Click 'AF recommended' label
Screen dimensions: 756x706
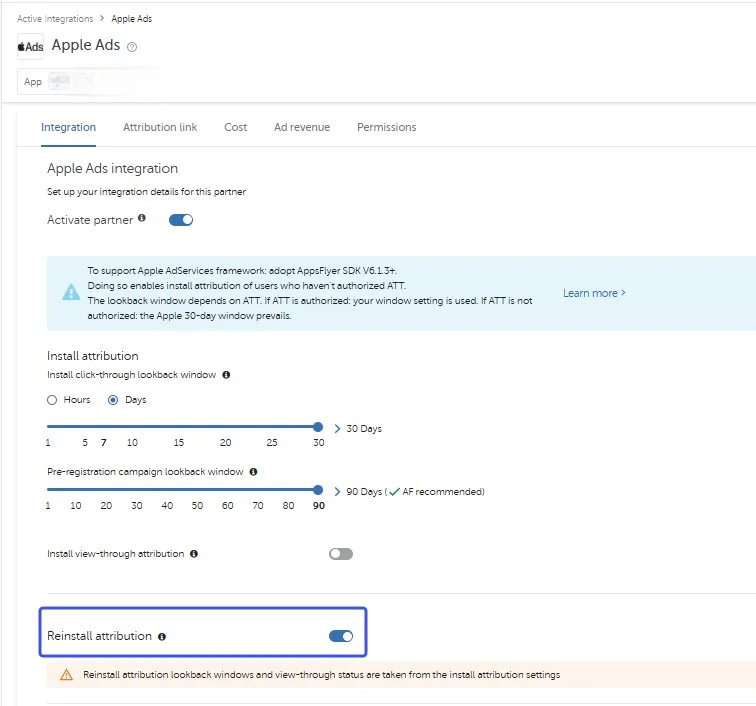click(x=443, y=491)
